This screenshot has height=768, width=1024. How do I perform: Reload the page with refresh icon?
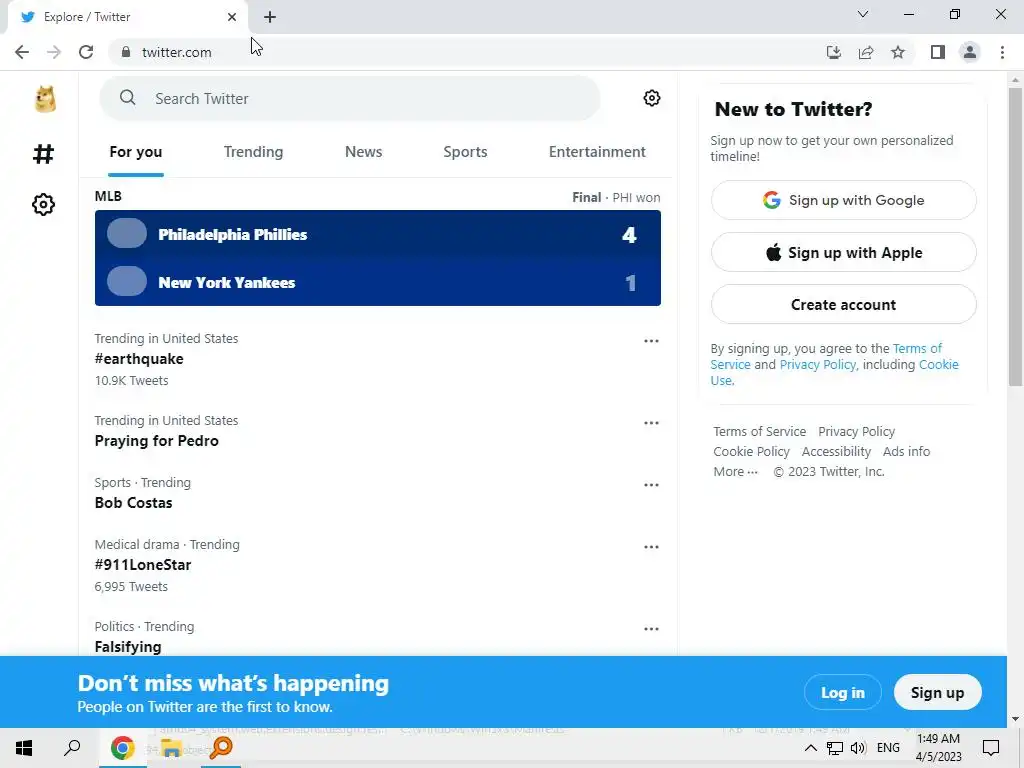point(86,52)
